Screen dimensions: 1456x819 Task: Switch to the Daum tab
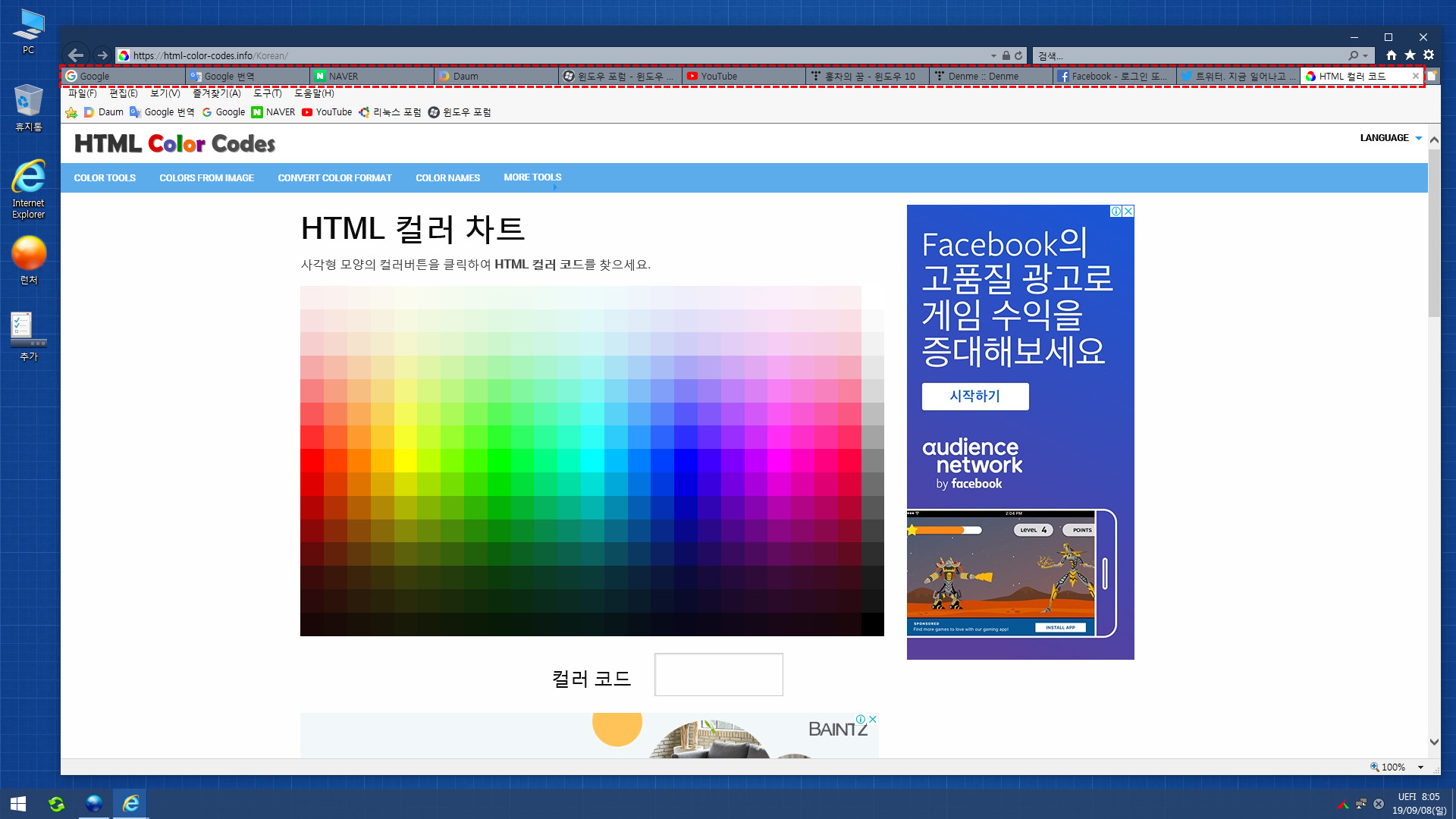pyautogui.click(x=496, y=76)
